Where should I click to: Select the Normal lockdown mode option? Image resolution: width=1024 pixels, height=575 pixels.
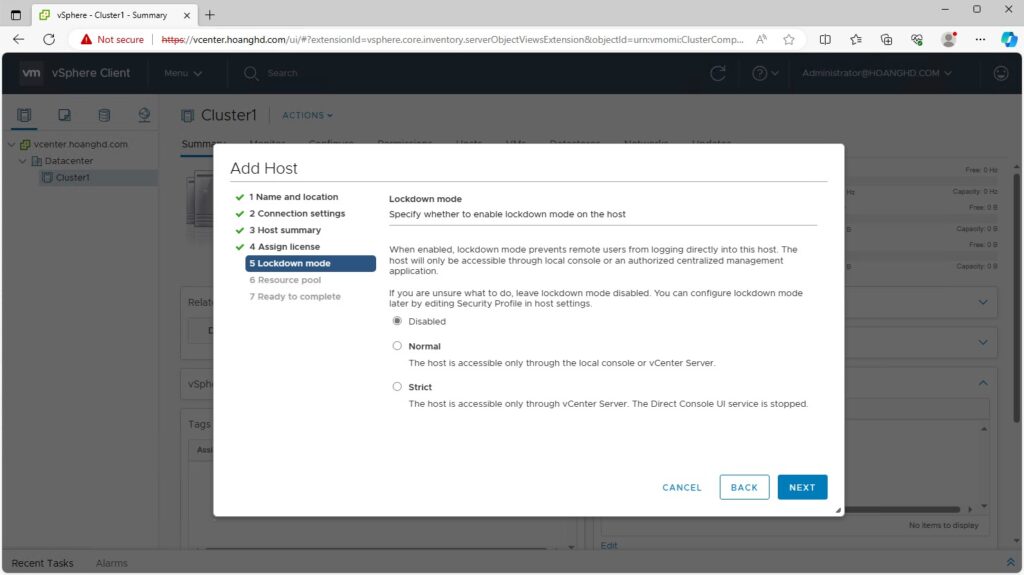pyautogui.click(x=397, y=346)
